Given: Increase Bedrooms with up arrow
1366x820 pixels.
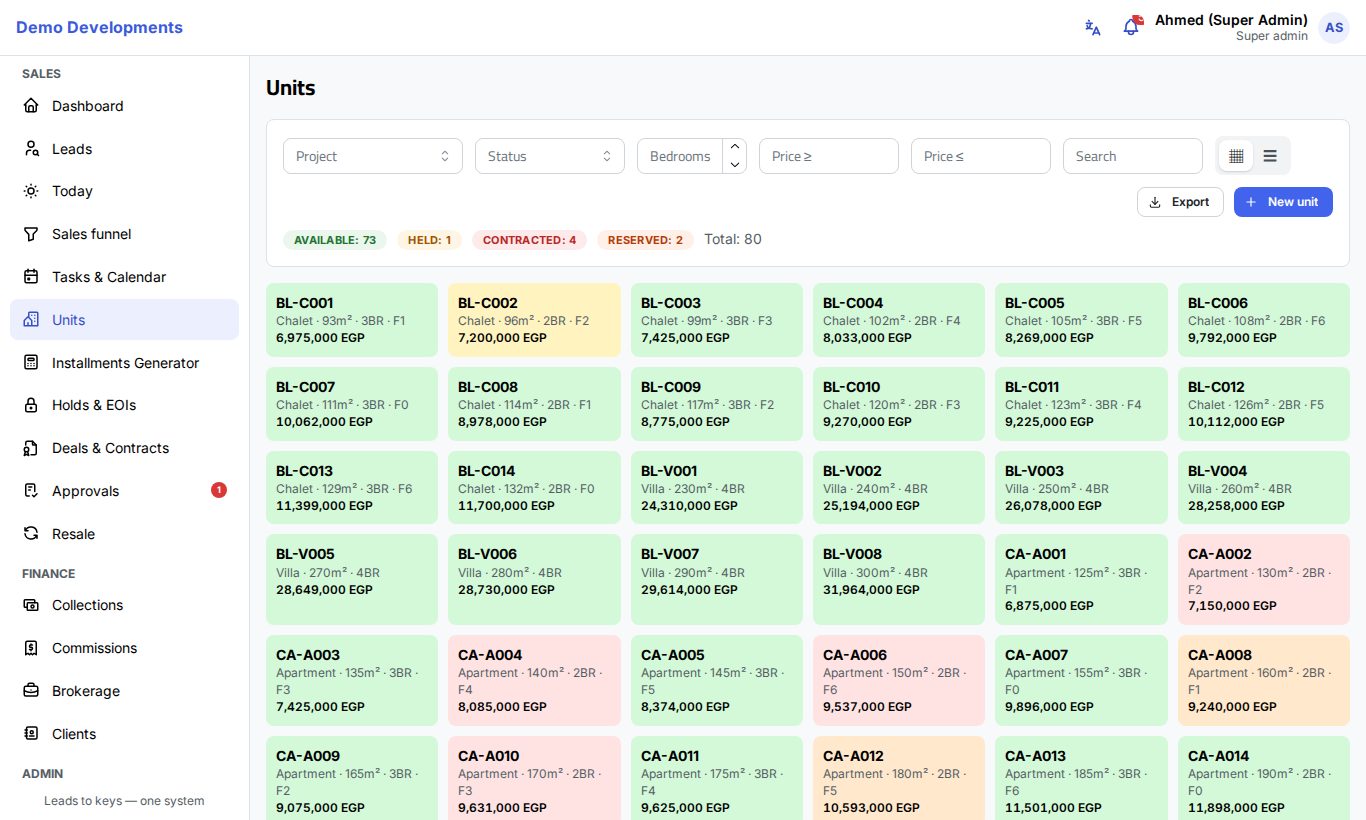Looking at the screenshot, I should (735, 147).
